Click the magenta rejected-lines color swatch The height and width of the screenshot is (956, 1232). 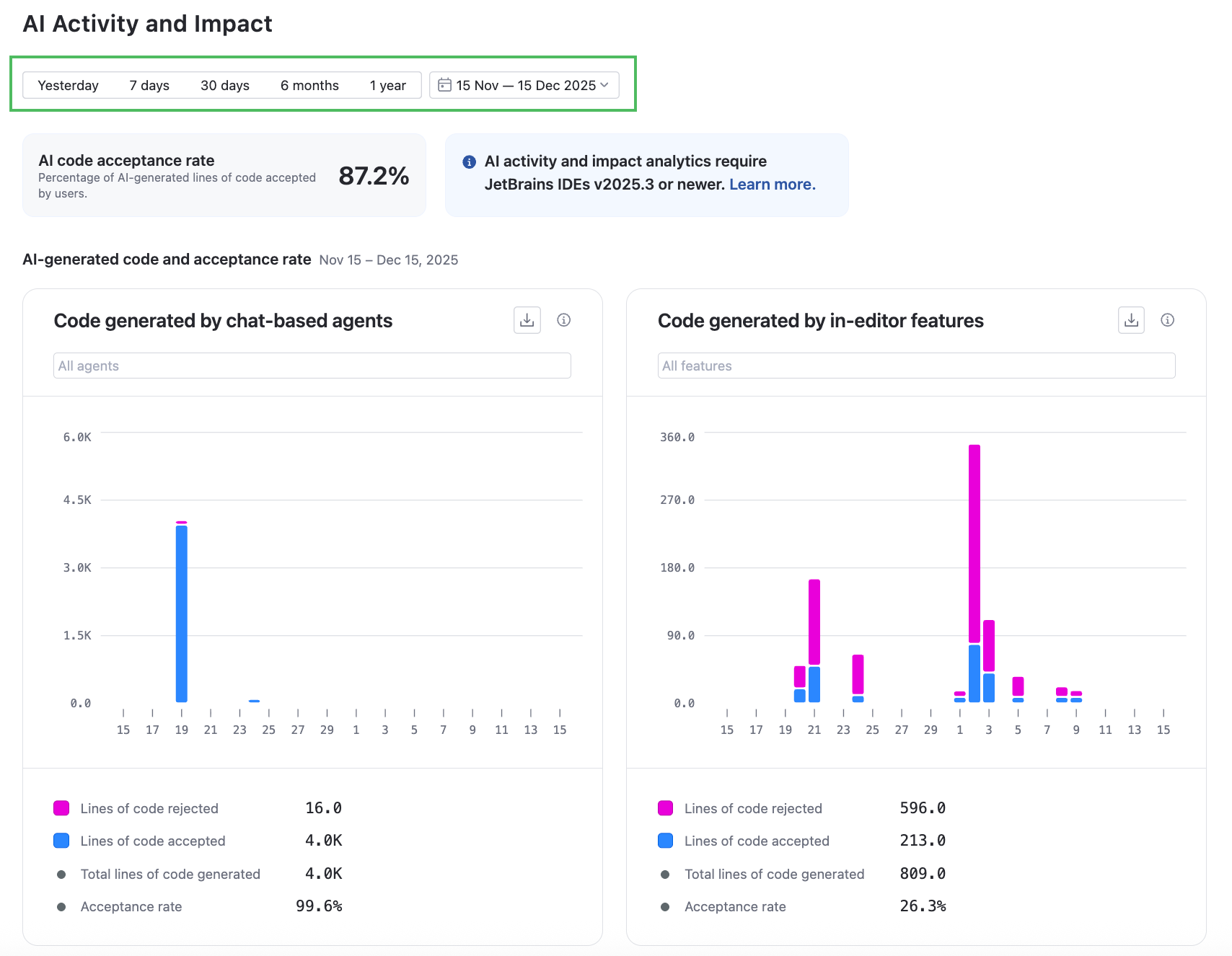click(61, 807)
